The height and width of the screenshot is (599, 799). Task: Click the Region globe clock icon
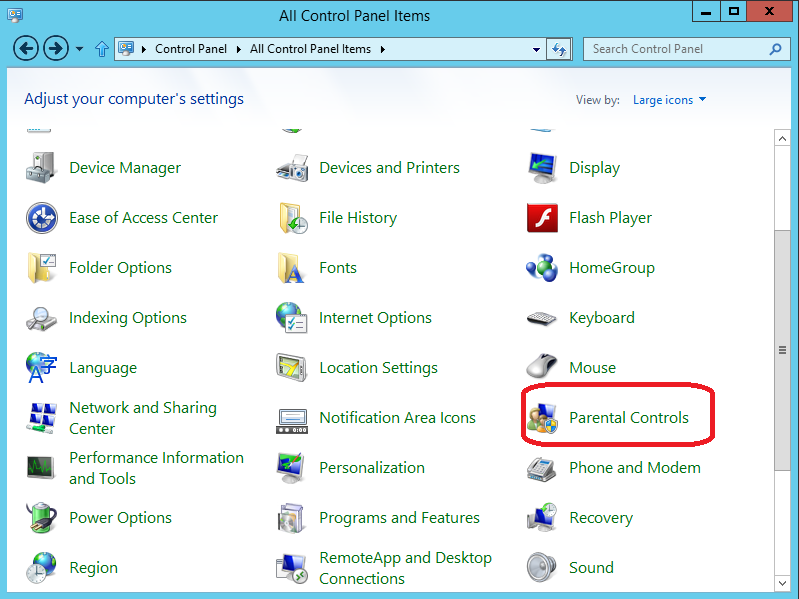coord(41,567)
